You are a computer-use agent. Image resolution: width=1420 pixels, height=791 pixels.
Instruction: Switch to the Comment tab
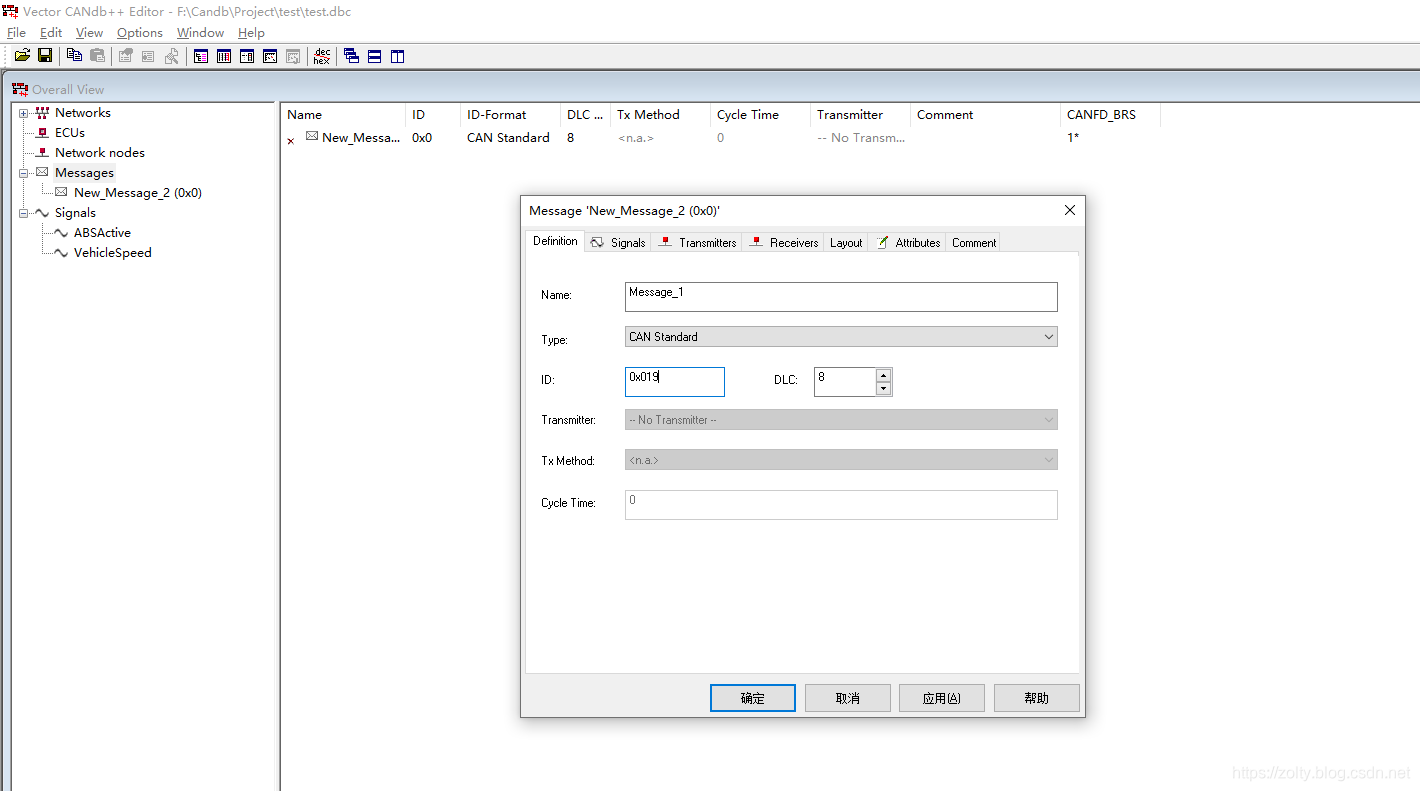coord(974,242)
